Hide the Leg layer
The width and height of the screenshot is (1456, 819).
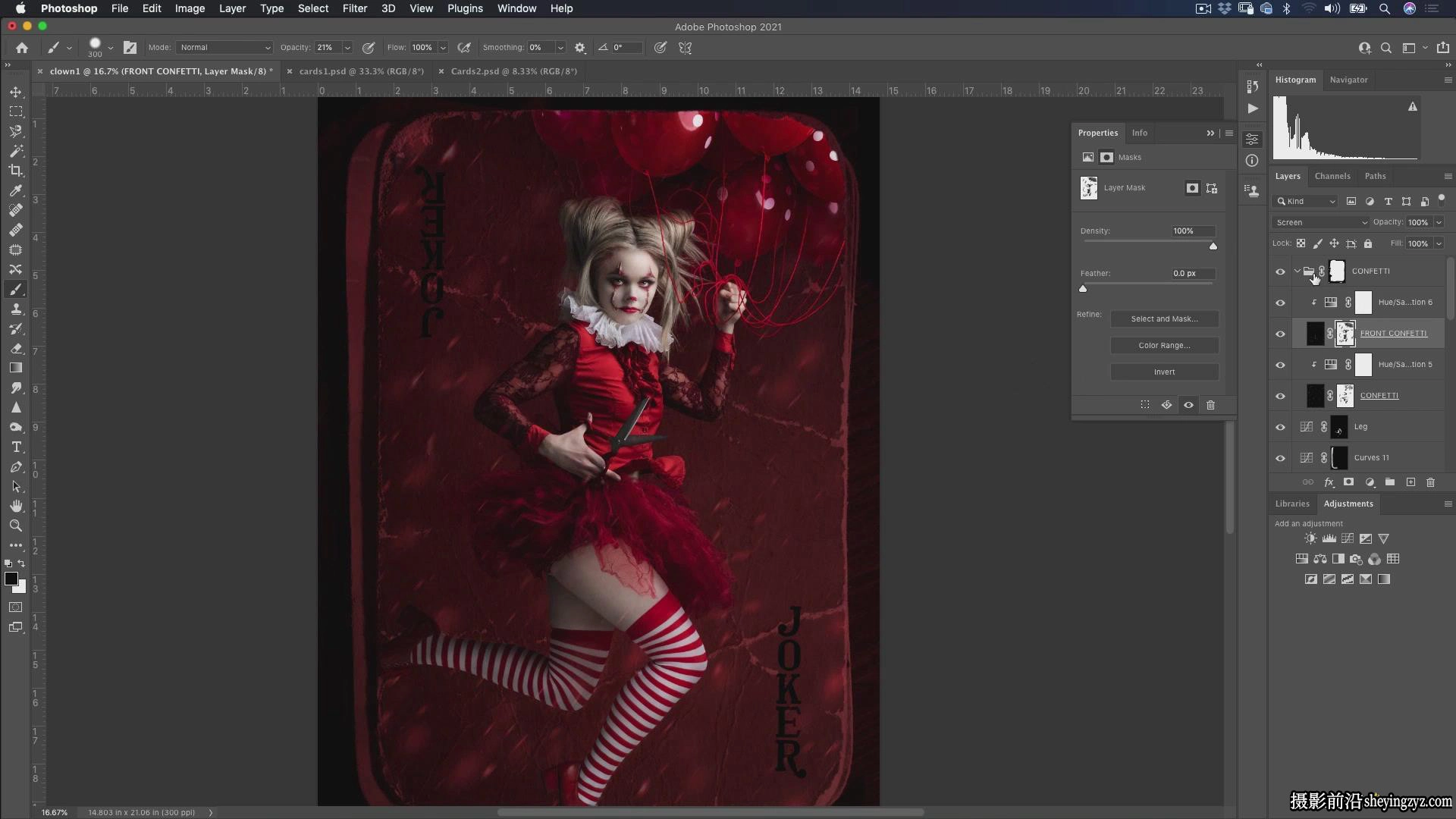click(1281, 427)
